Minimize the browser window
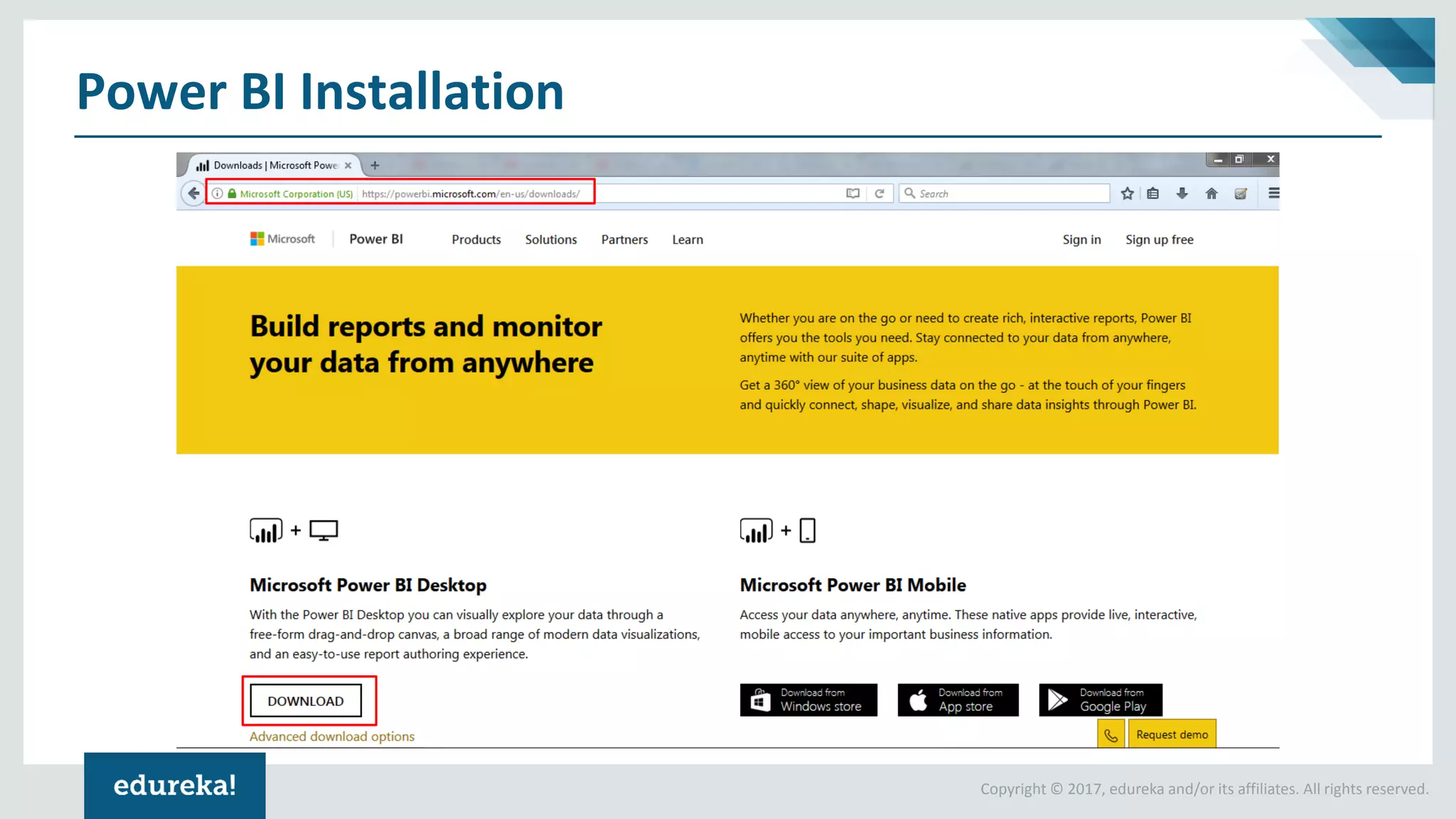Screen dimensions: 1456x819 tap(1218, 159)
